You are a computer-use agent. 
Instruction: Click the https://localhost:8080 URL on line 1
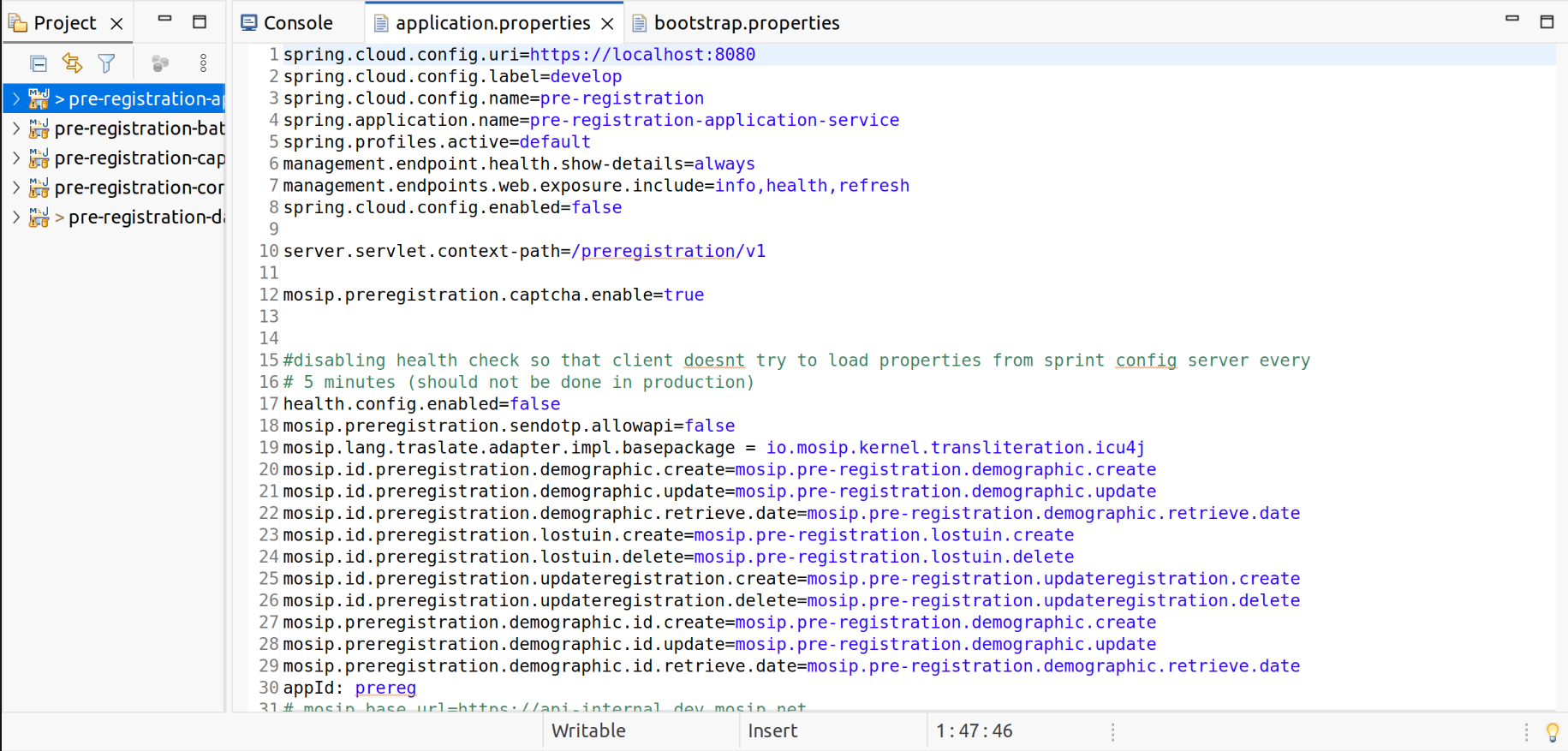pos(642,55)
